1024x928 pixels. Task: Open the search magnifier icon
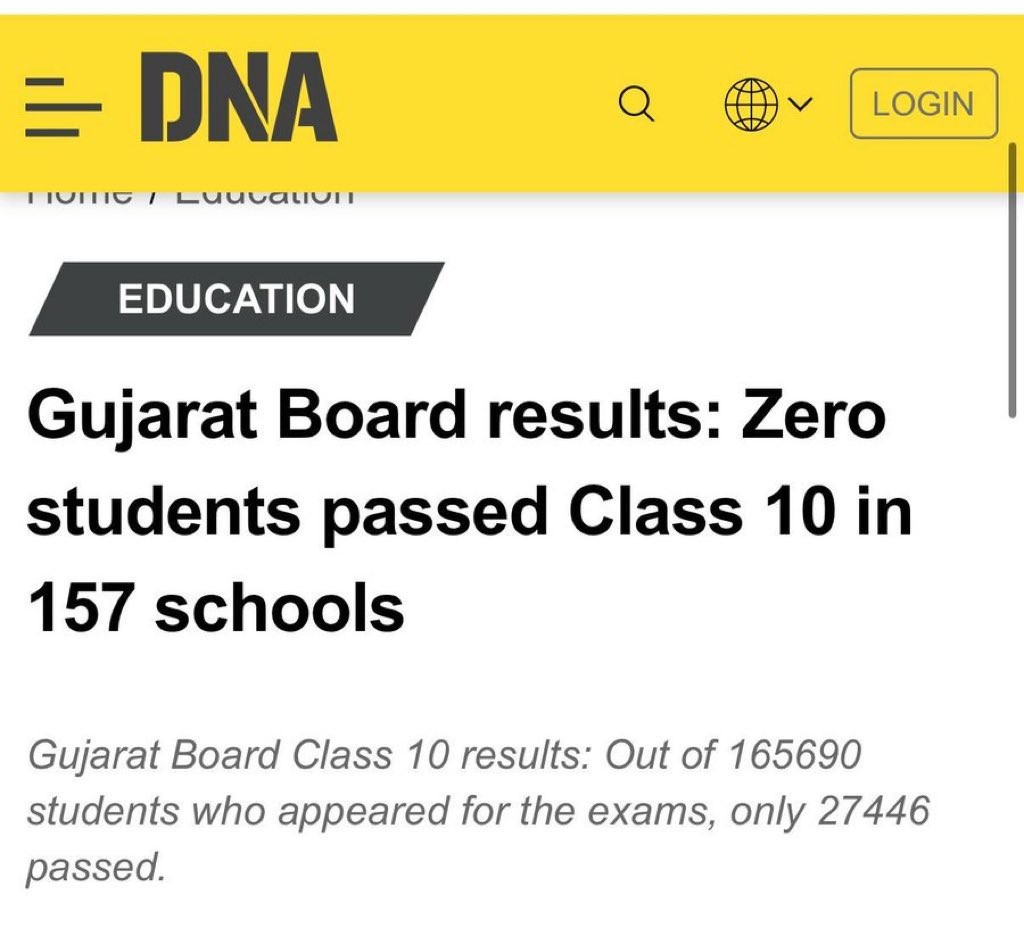coord(636,104)
